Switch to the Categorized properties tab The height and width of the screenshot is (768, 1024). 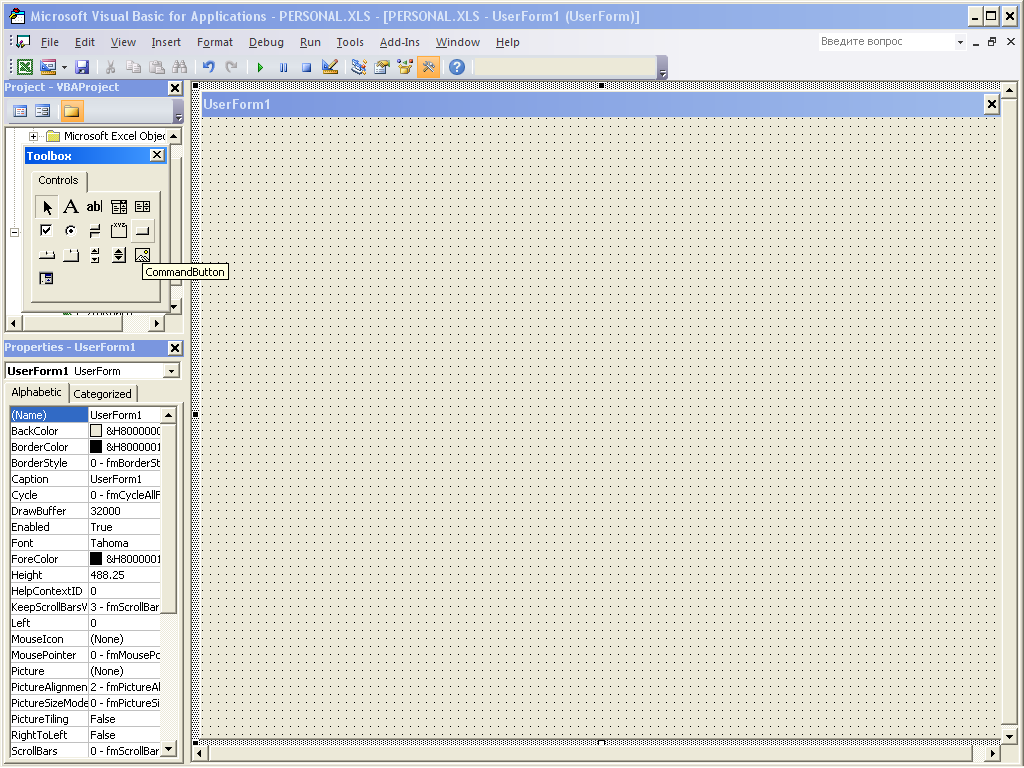103,394
